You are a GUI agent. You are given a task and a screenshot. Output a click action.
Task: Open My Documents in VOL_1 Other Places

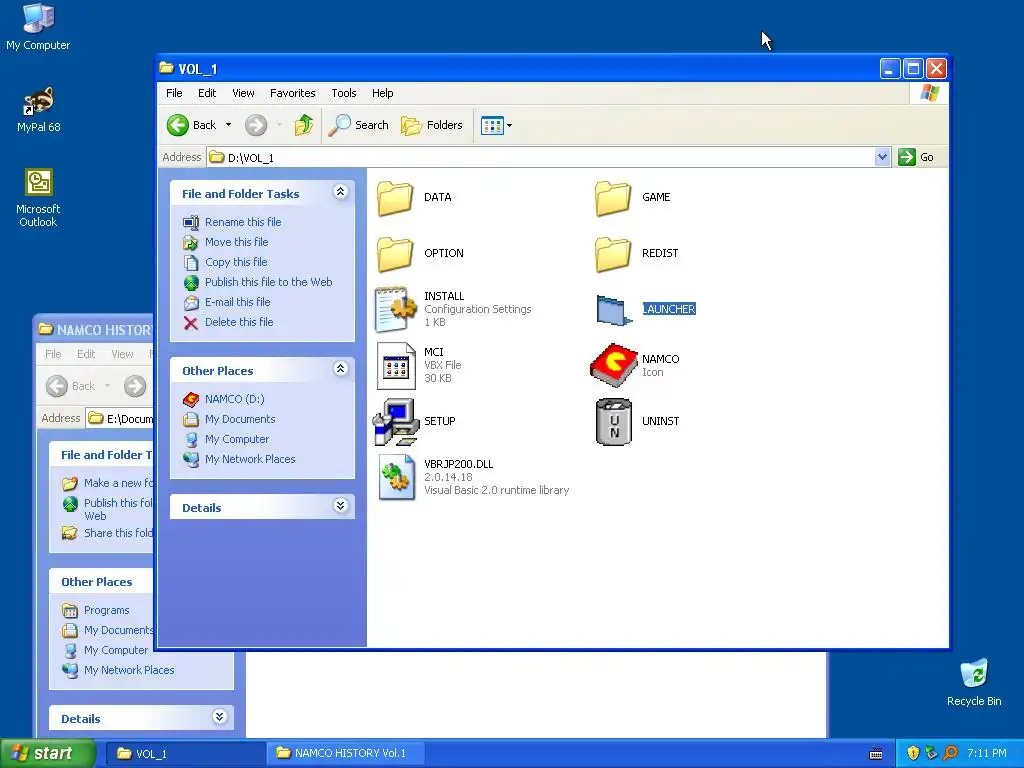[240, 419]
